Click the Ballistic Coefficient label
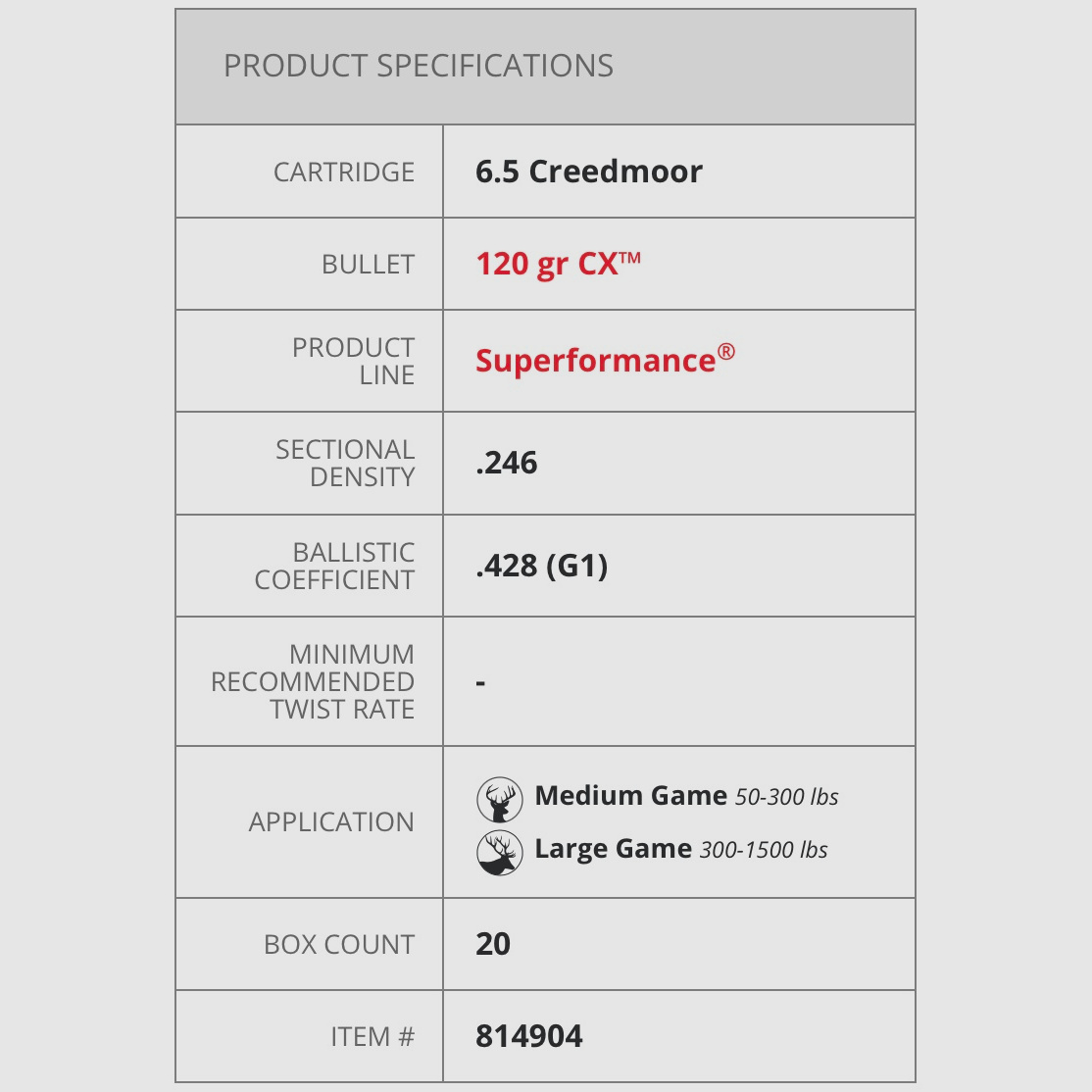This screenshot has width=1092, height=1092. tap(334, 566)
